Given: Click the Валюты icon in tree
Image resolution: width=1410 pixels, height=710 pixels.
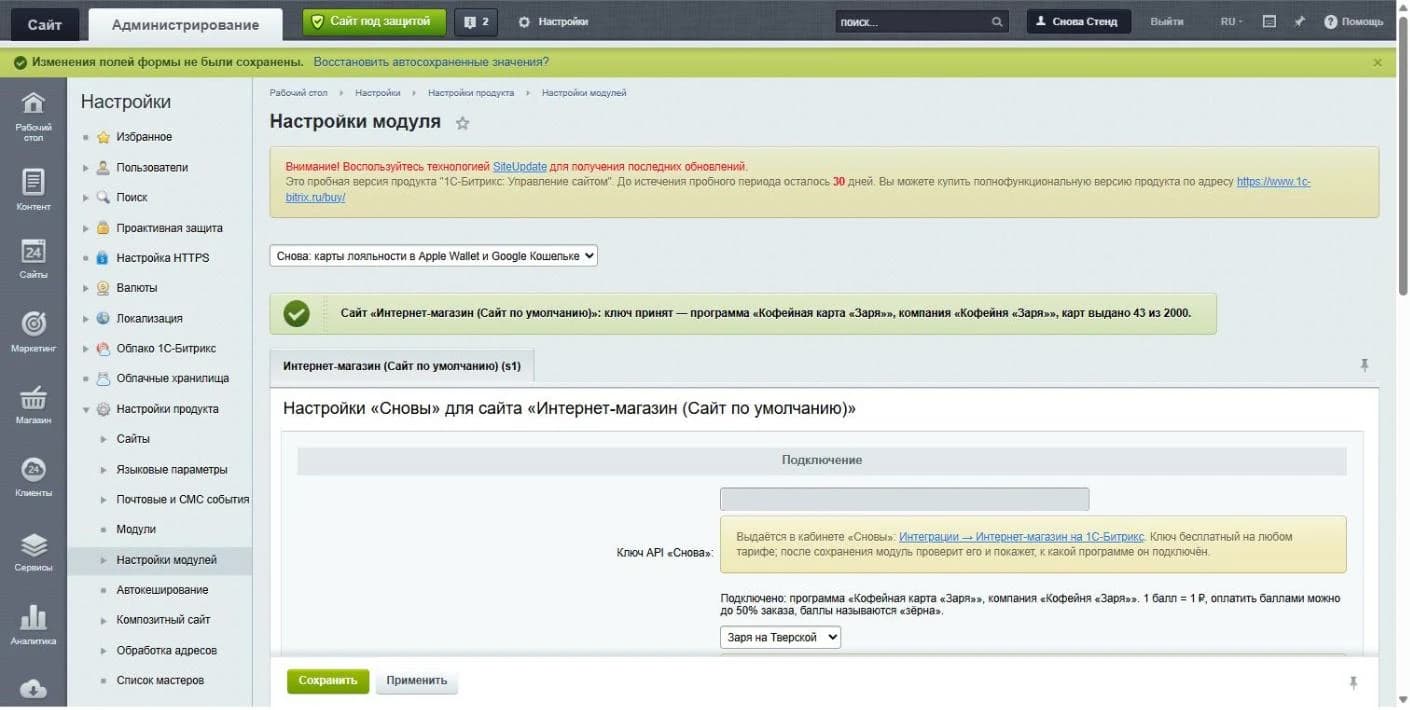Looking at the screenshot, I should point(103,288).
